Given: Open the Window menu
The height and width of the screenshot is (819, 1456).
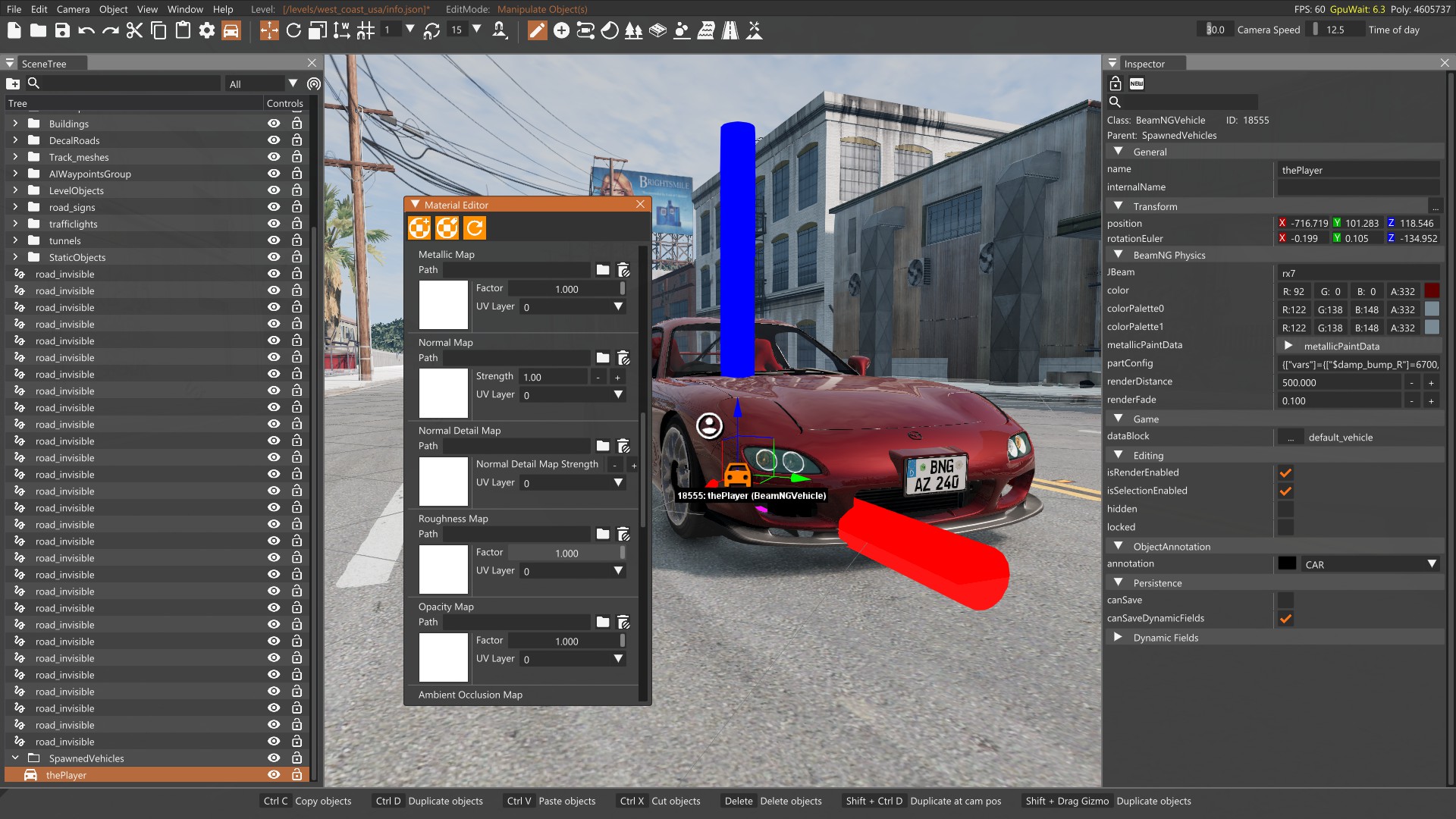Looking at the screenshot, I should (x=185, y=9).
